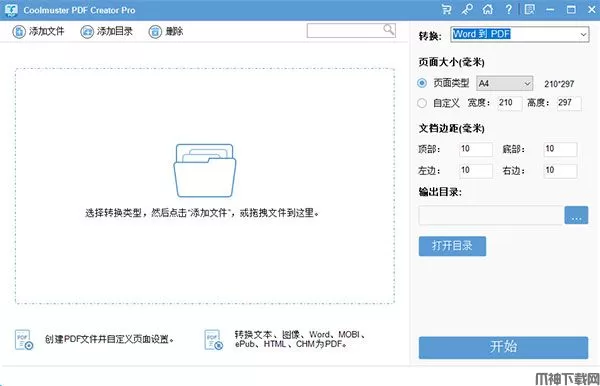600x386 pixels.
Task: Click the 添加目录 toolbar label
Action: (x=115, y=31)
